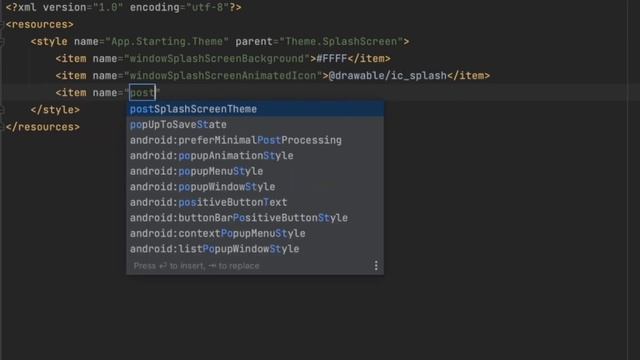This screenshot has height=360, width=640.
Task: Click windowSplashScreenBackground attribute name
Action: click(x=216, y=59)
